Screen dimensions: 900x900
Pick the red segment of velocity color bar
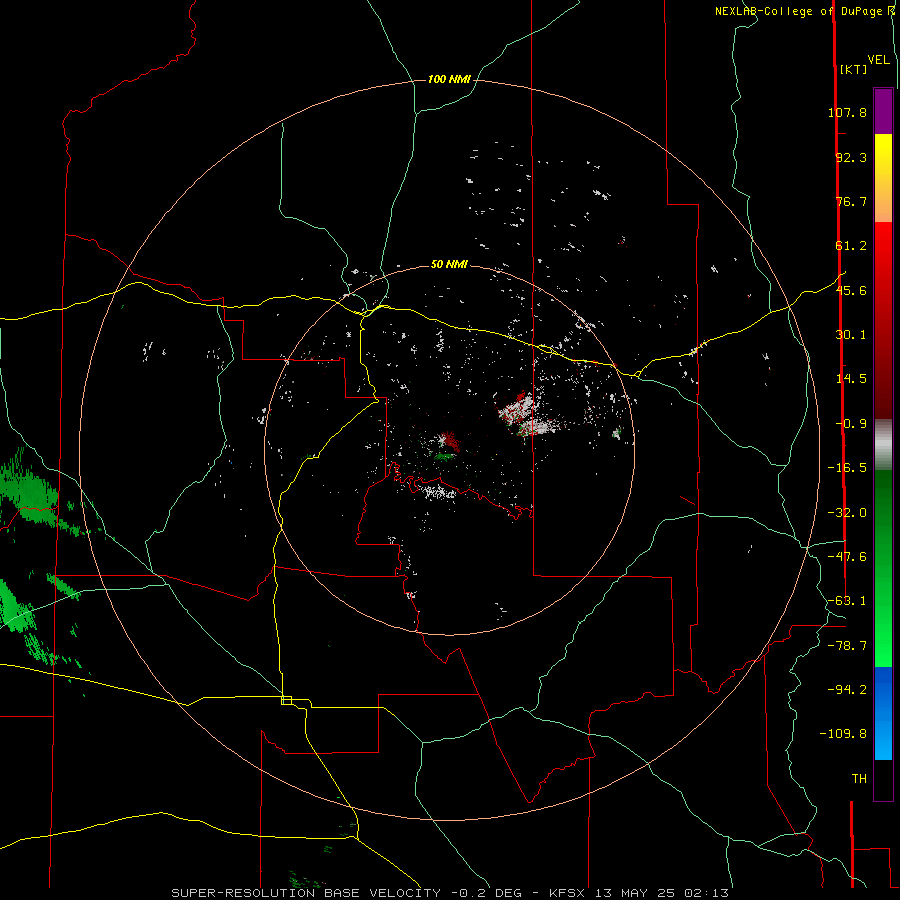pyautogui.click(x=883, y=320)
